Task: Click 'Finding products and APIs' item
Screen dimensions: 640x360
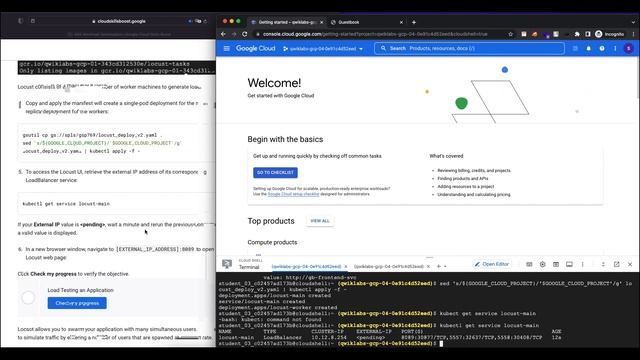Action: [462, 179]
